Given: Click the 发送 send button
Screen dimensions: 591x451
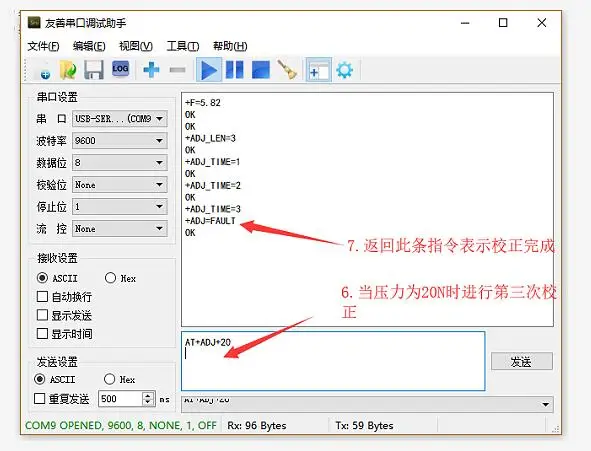Looking at the screenshot, I should tap(522, 362).
